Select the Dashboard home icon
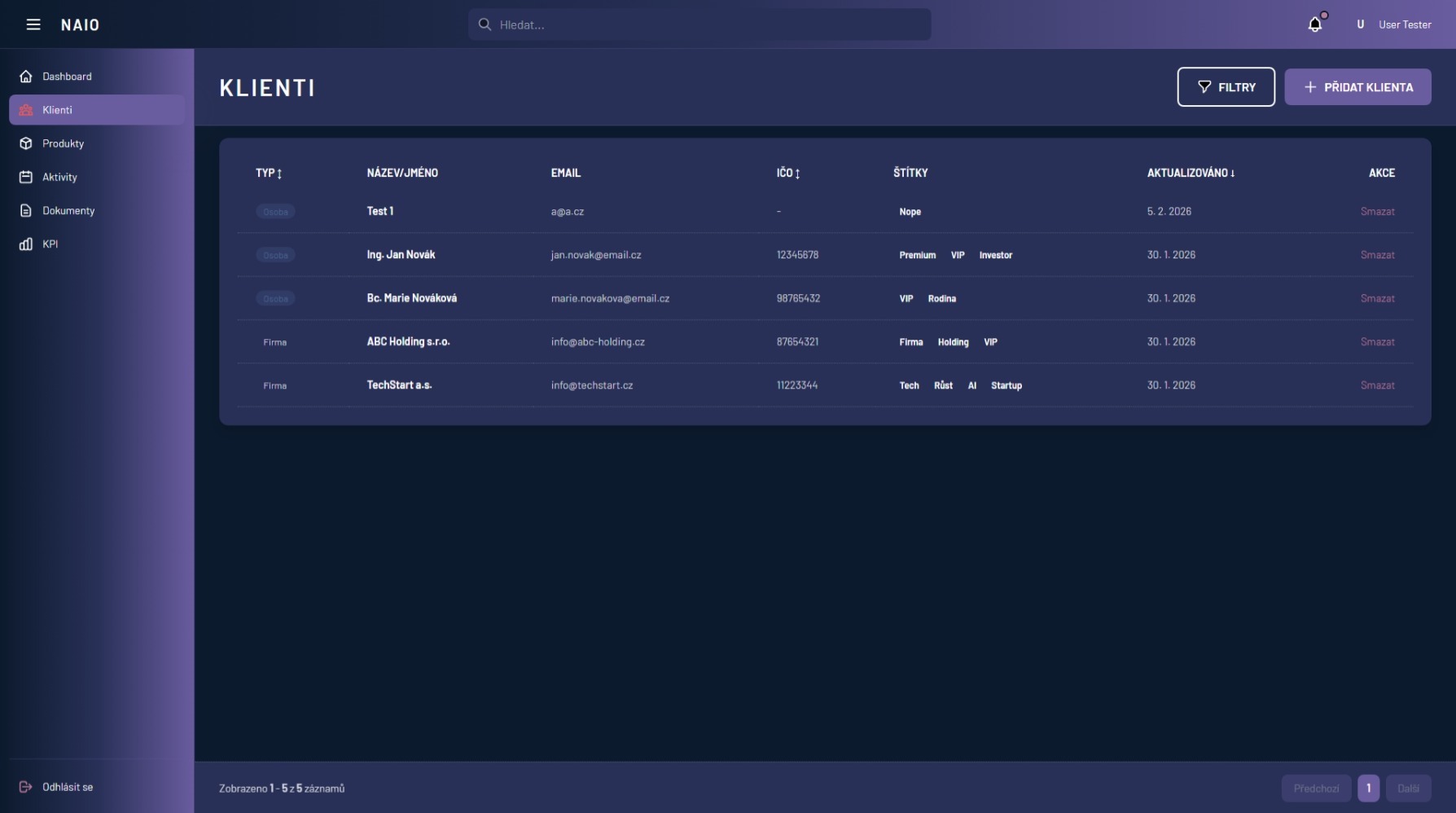The image size is (1456, 813). (25, 76)
